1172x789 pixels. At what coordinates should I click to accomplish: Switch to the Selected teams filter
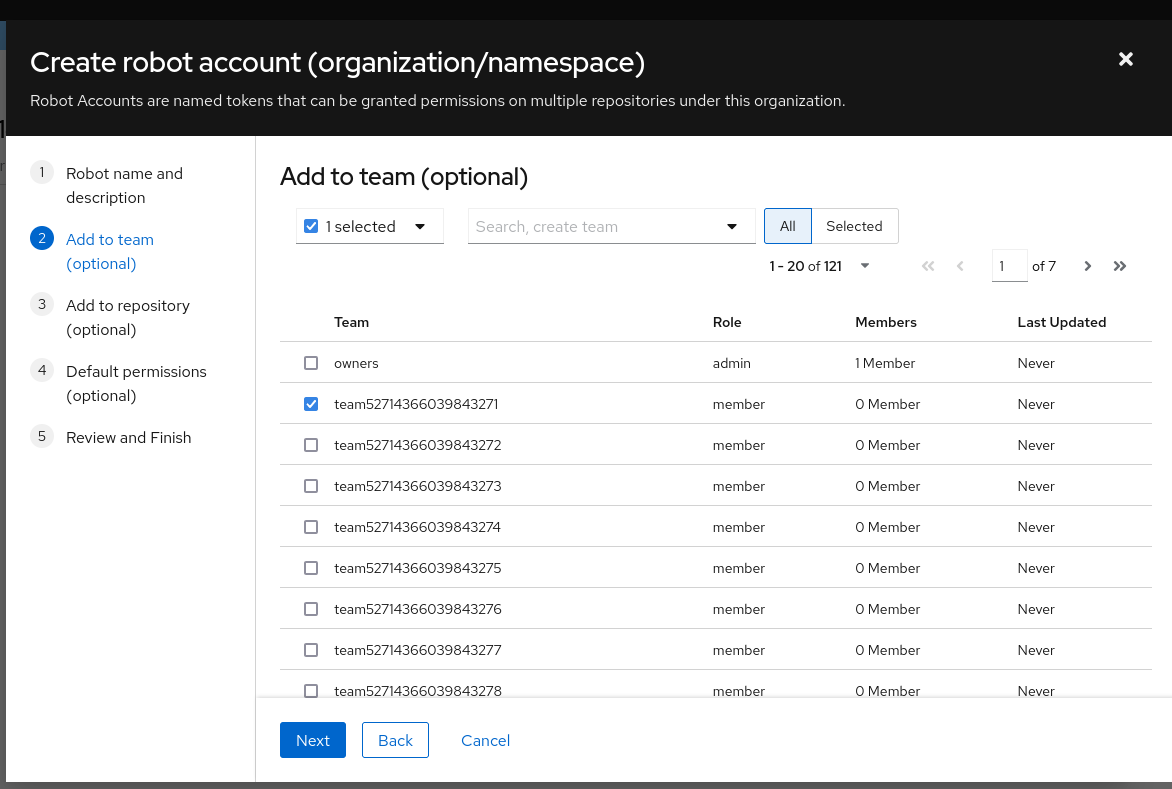[854, 226]
